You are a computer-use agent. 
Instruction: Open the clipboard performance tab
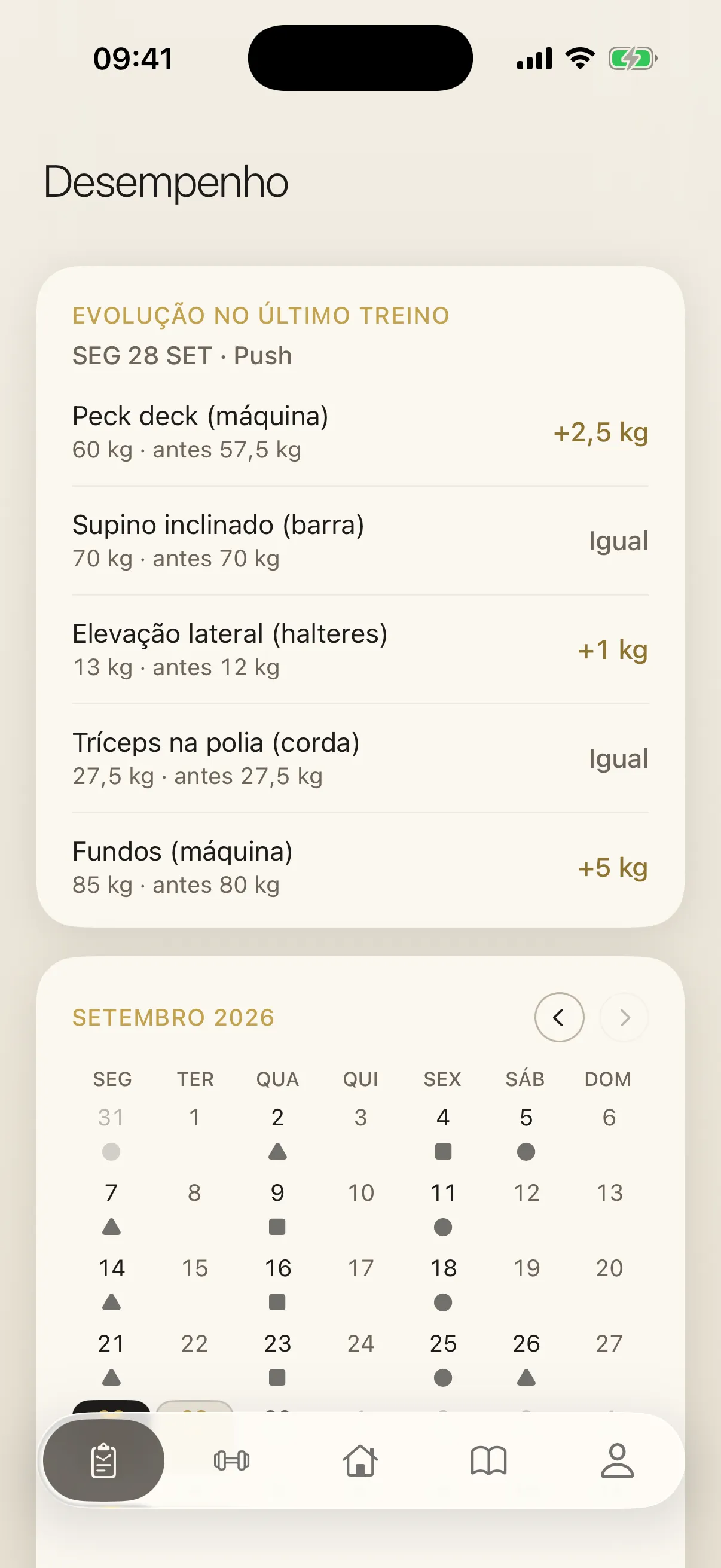[x=103, y=1460]
